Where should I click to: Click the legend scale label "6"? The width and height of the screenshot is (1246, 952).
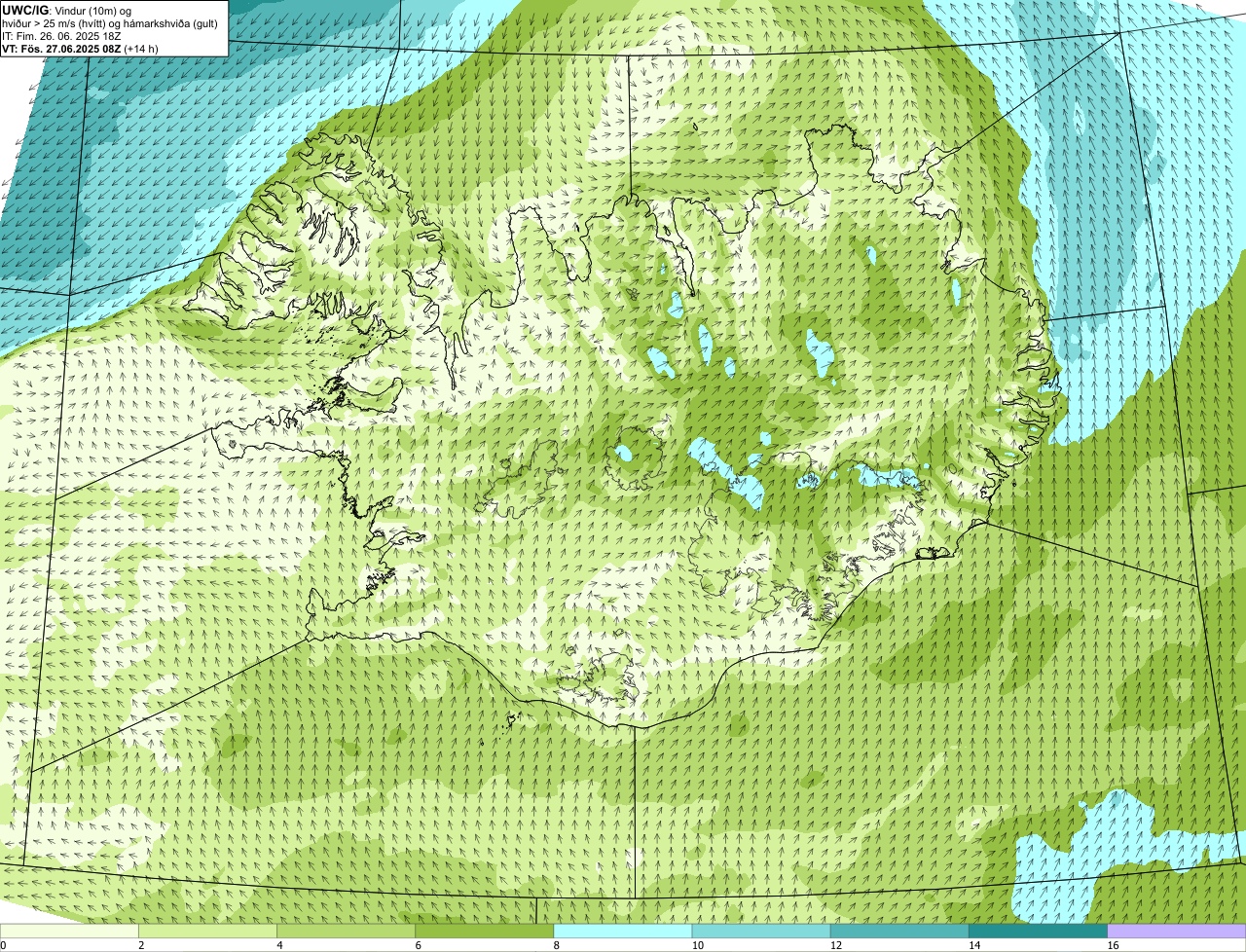click(418, 945)
